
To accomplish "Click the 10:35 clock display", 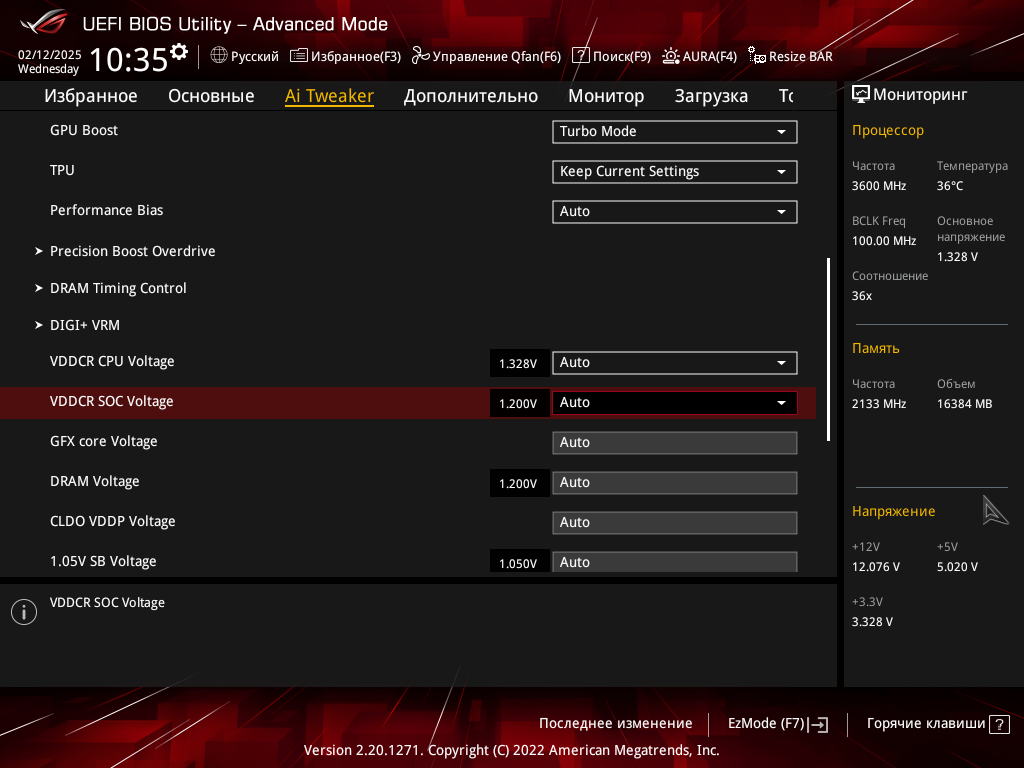I will coord(129,59).
